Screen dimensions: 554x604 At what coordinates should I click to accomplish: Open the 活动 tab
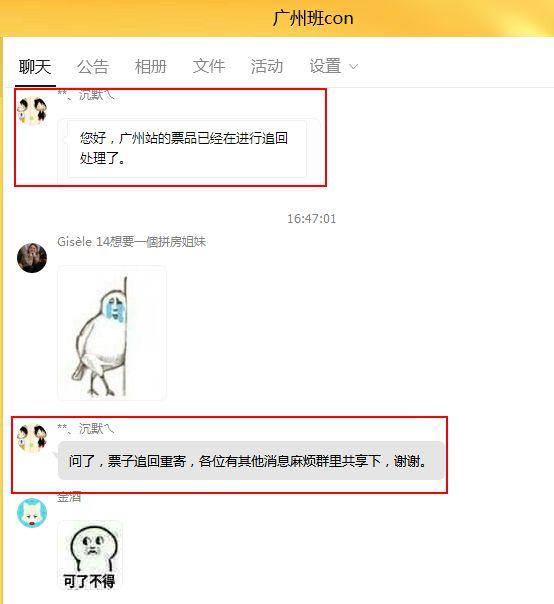point(267,67)
